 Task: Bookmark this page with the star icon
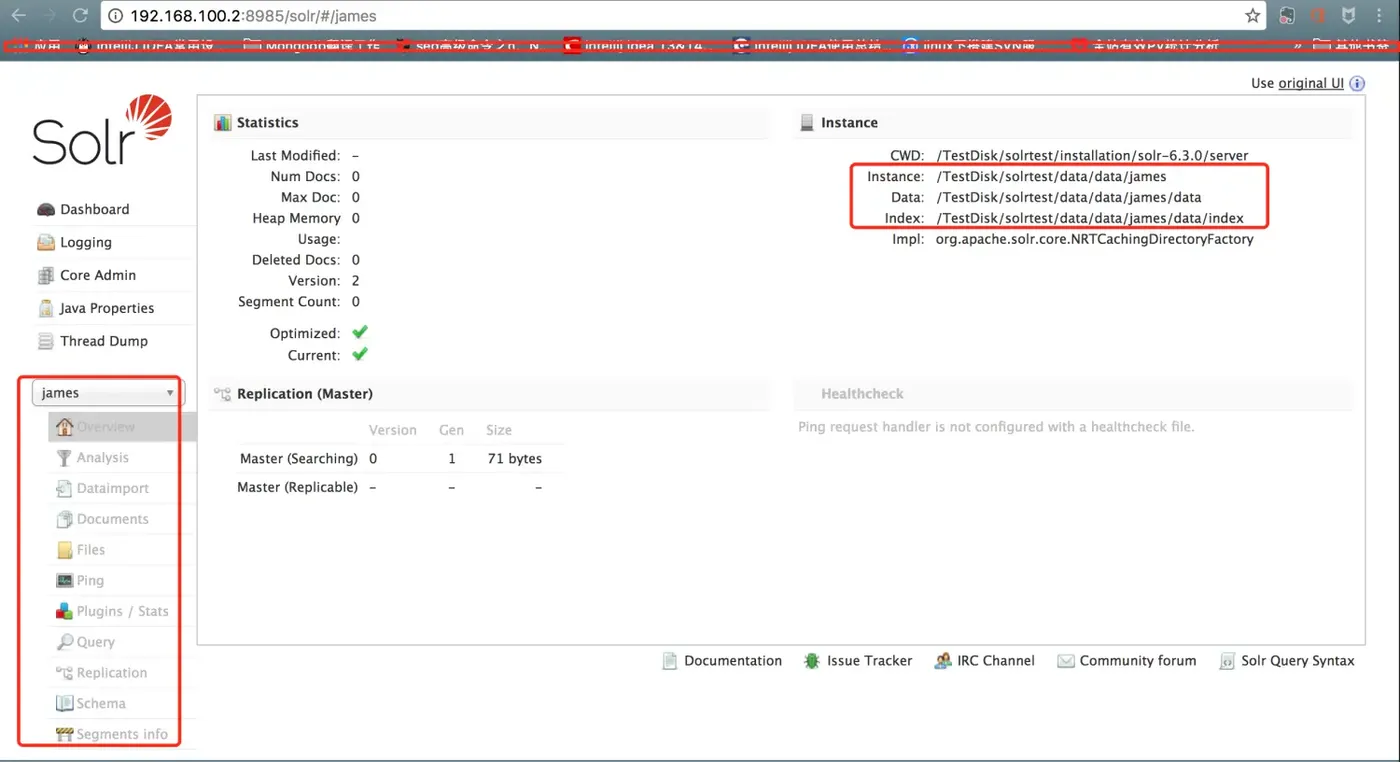[1252, 16]
